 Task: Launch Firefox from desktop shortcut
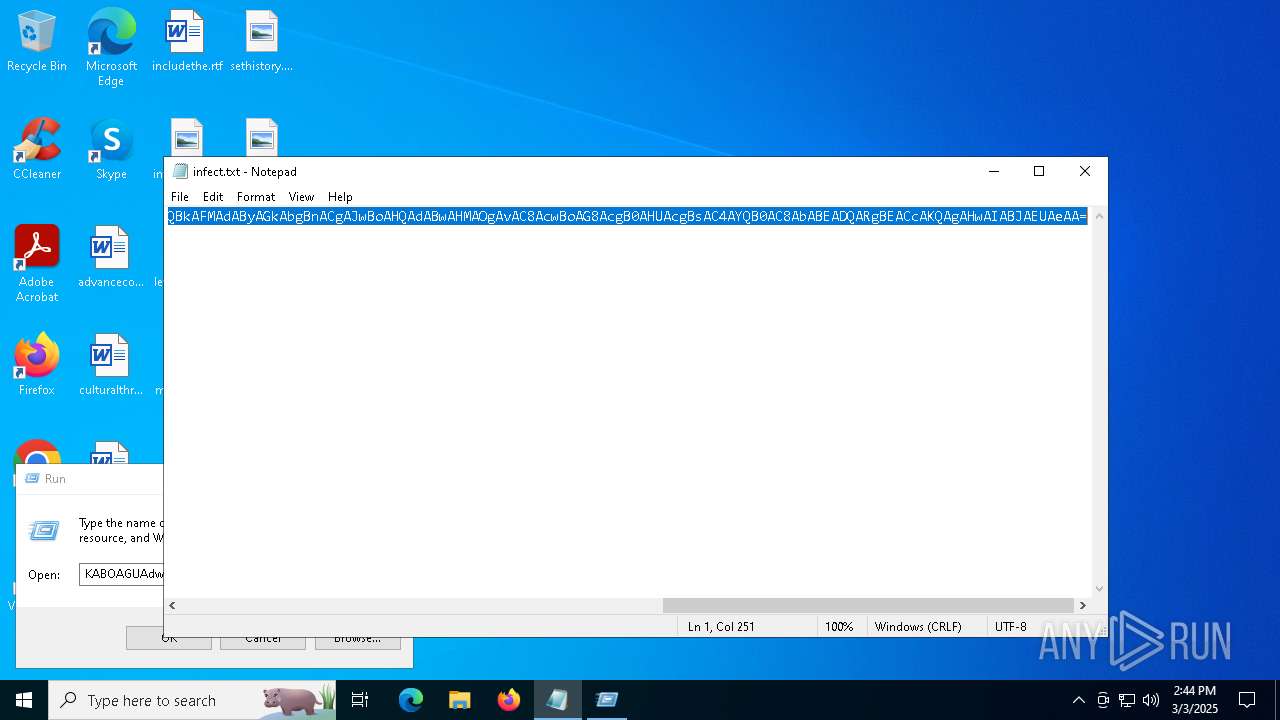pos(37,365)
